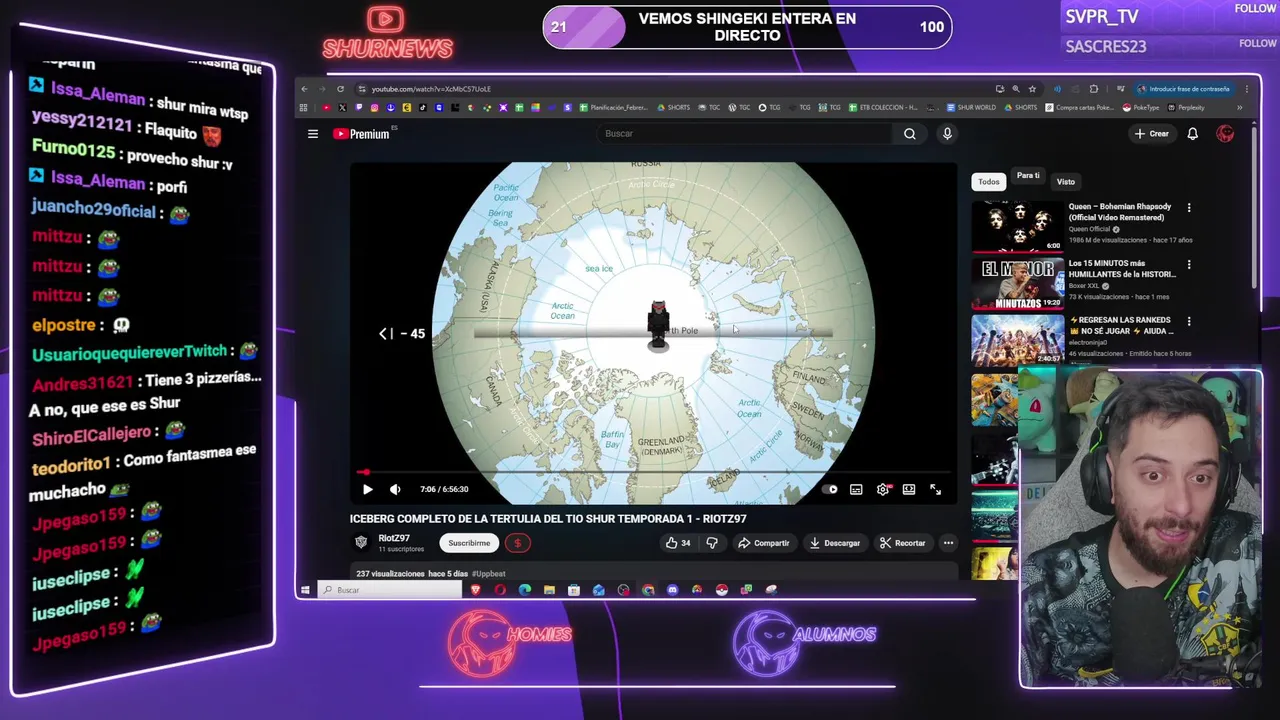Image resolution: width=1280 pixels, height=720 pixels.
Task: Select the Todos filter chip
Action: (x=989, y=182)
